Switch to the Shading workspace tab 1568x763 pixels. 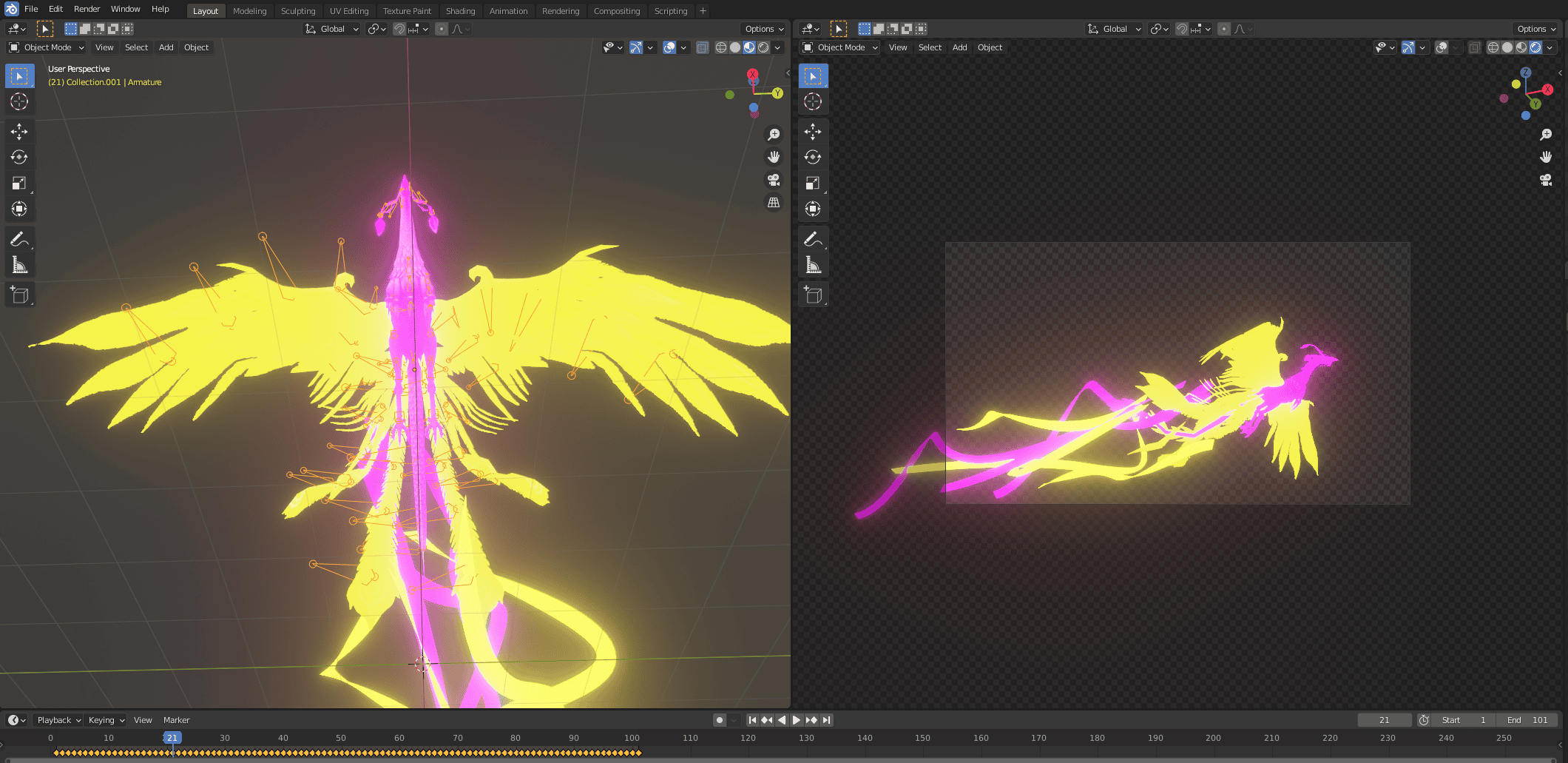click(460, 11)
